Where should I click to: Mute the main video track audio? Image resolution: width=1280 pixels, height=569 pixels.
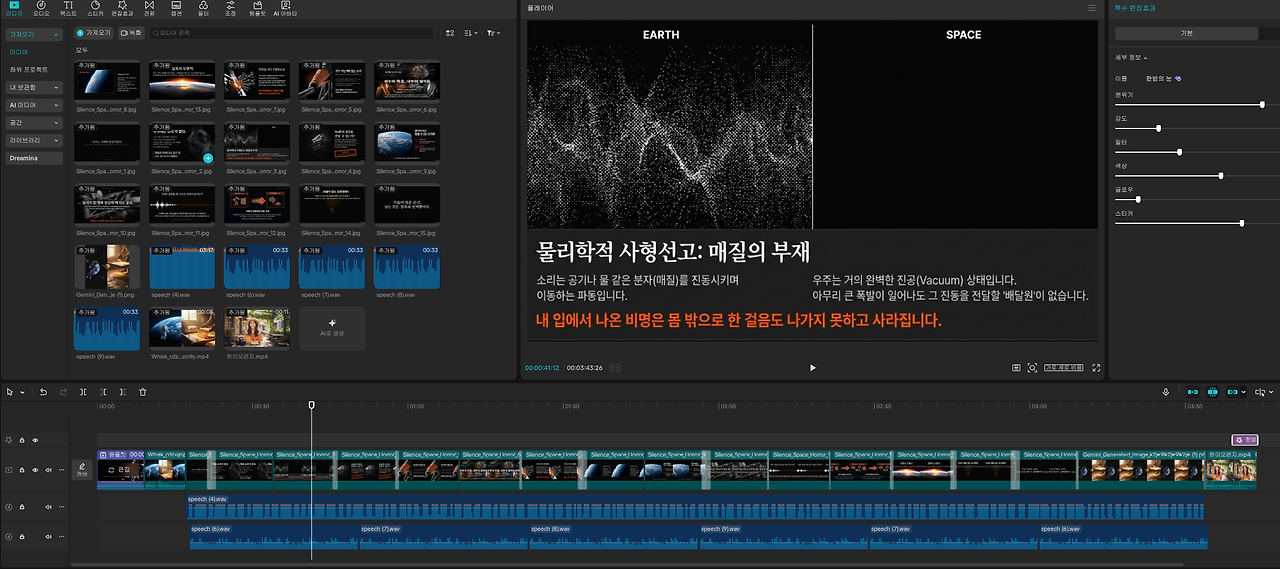48,470
